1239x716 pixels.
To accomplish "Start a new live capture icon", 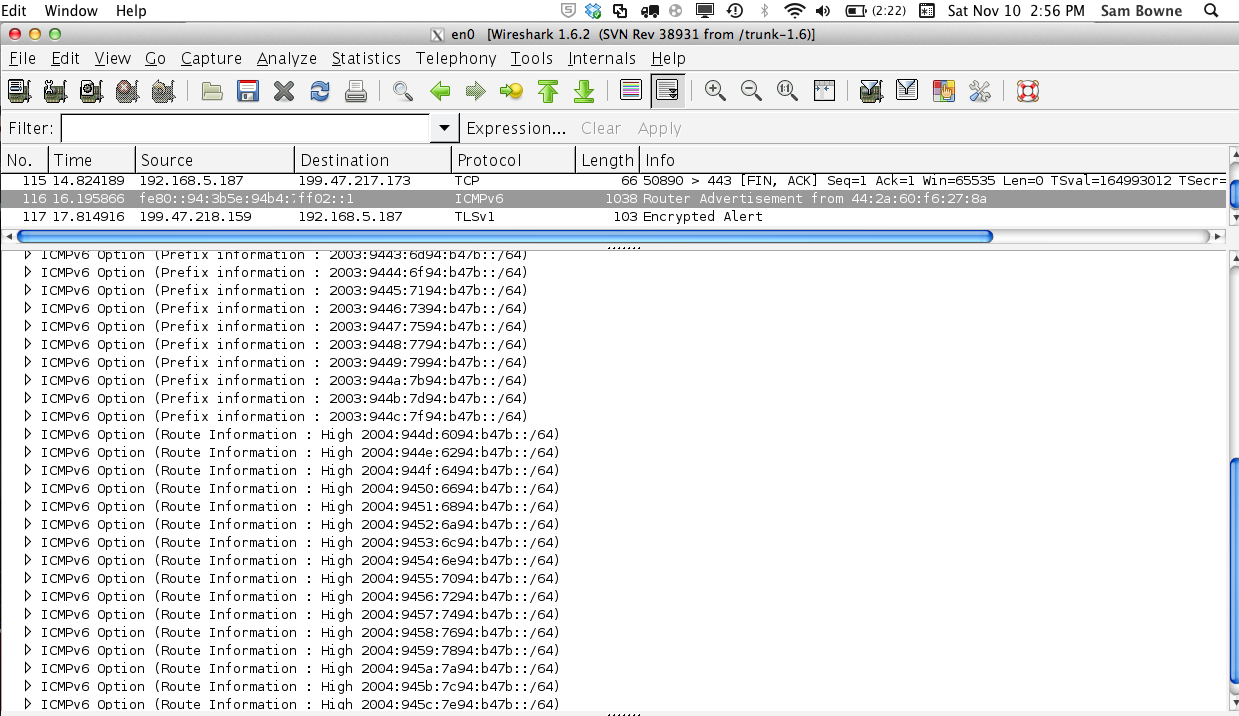I will coord(91,92).
